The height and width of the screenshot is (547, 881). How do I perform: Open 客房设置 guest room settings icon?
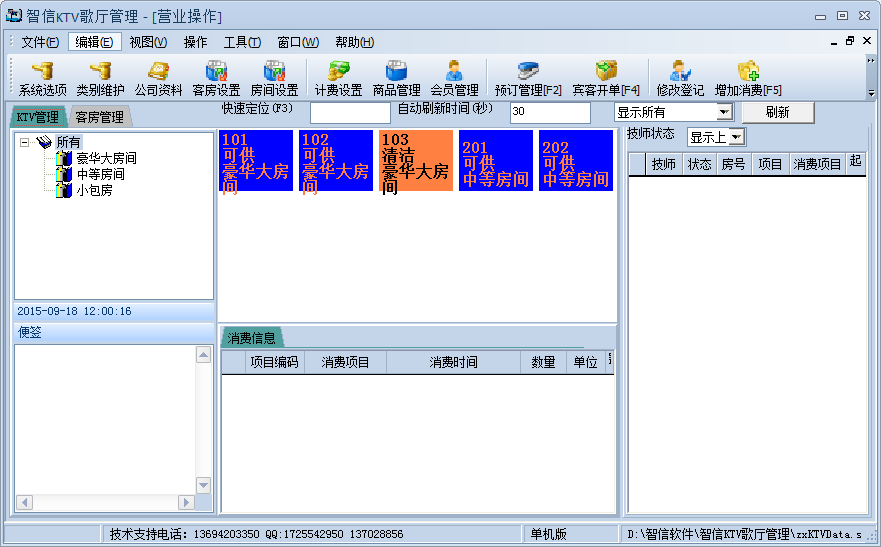click(216, 77)
